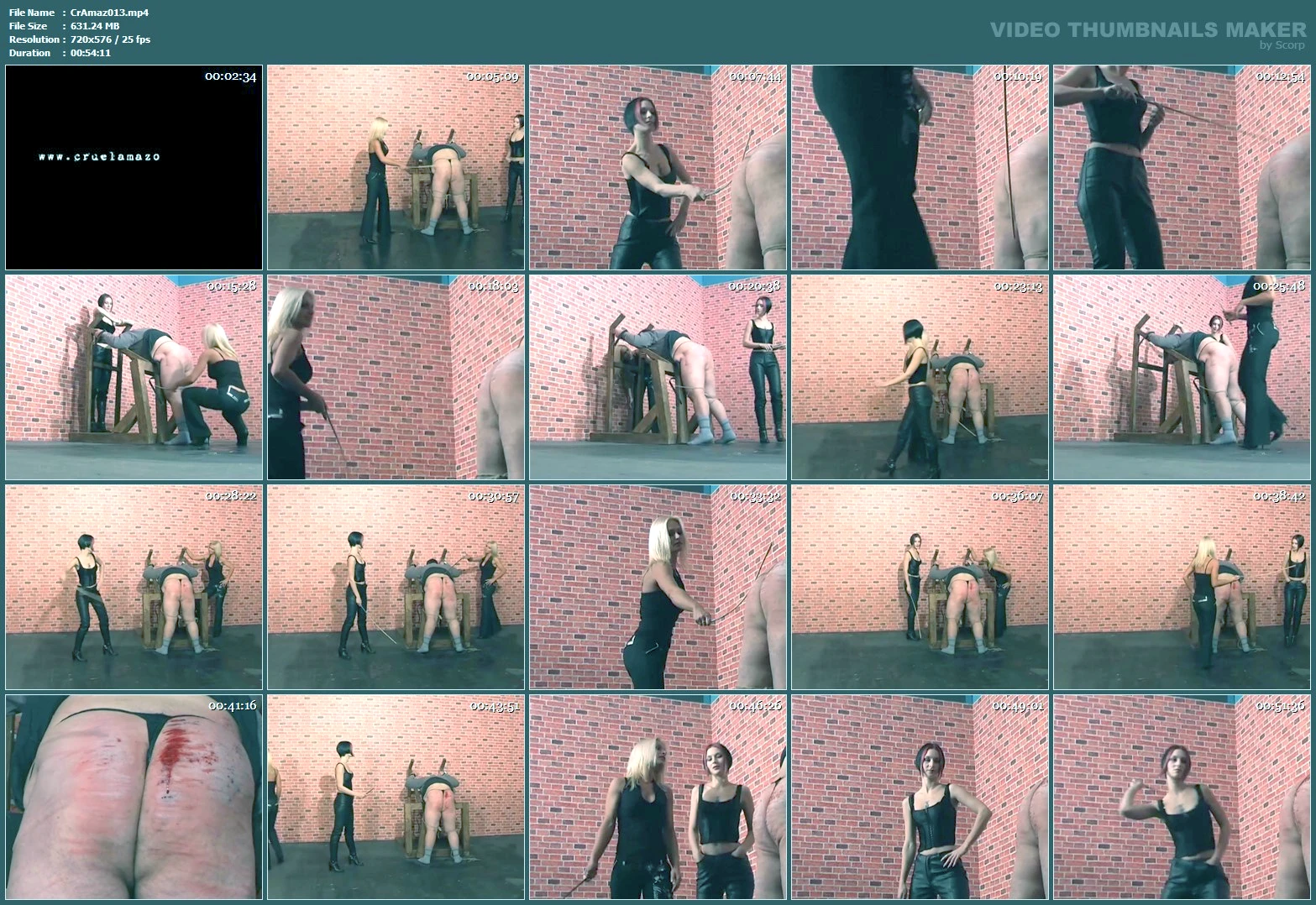The width and height of the screenshot is (1316, 905).
Task: Open the frame at 00:10:19
Action: pyautogui.click(x=920, y=167)
